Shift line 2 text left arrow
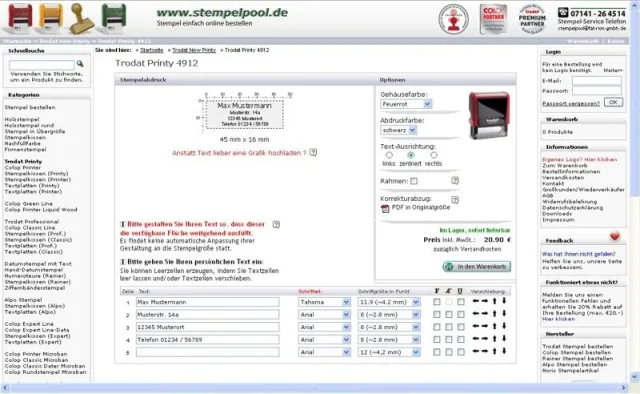This screenshot has height=394, width=640. tap(476, 314)
